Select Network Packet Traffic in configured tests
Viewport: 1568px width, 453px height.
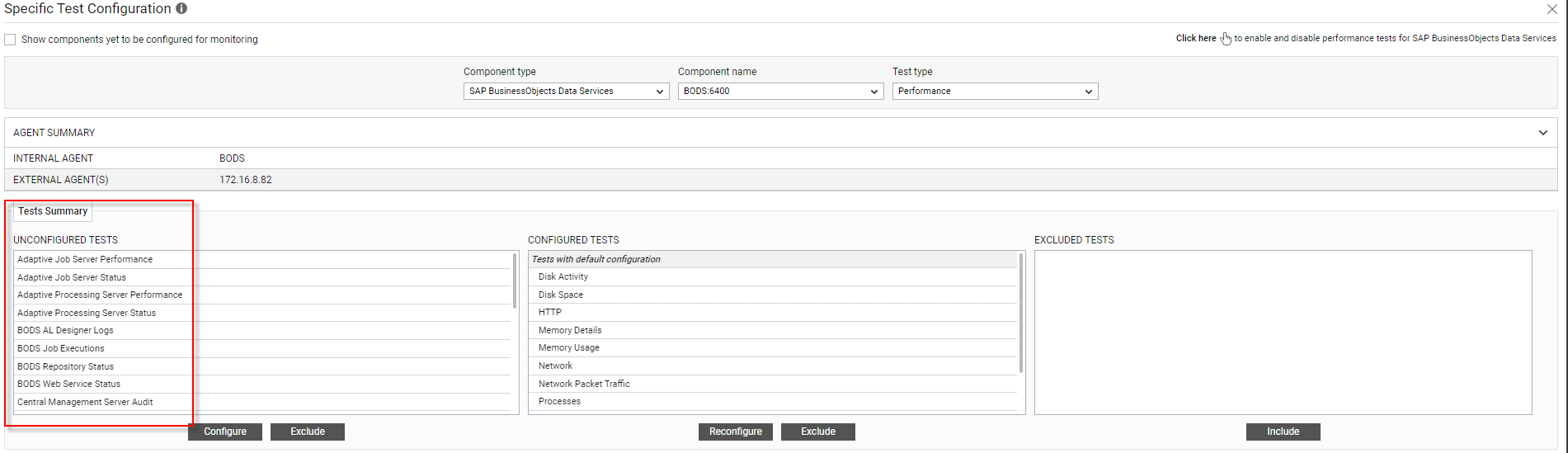coord(773,384)
